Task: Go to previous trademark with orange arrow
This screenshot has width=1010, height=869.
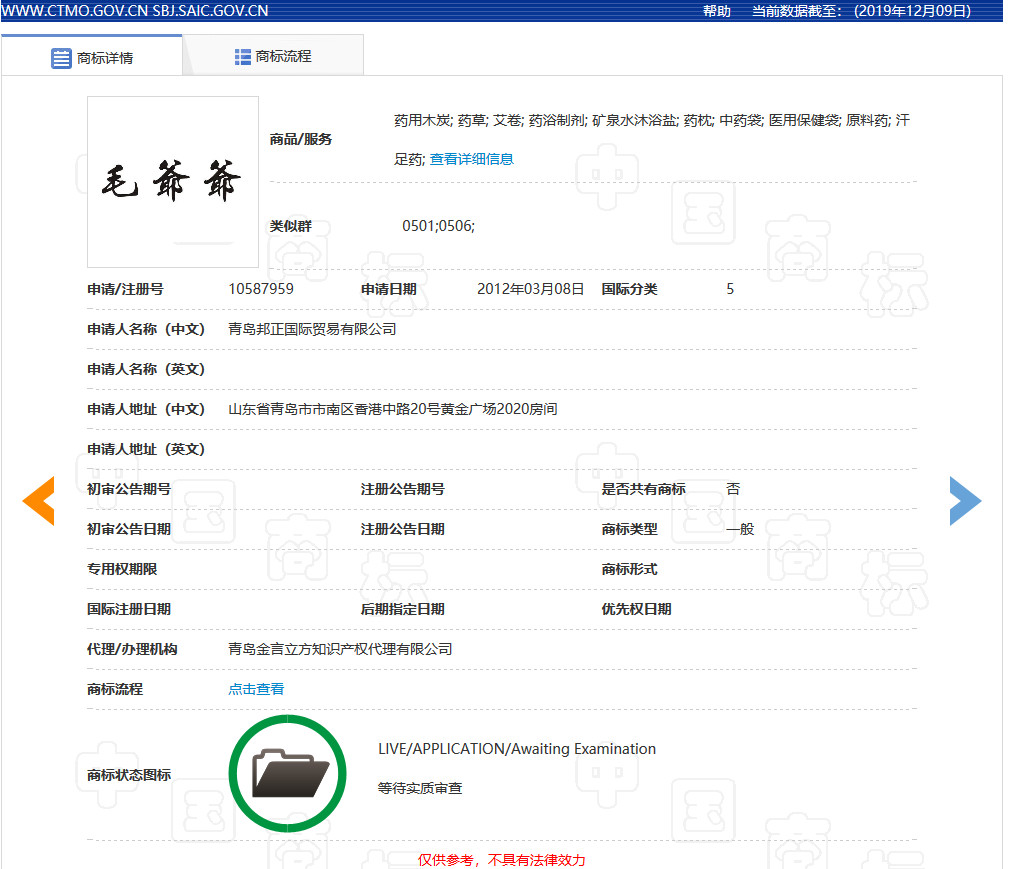Action: click(x=39, y=501)
